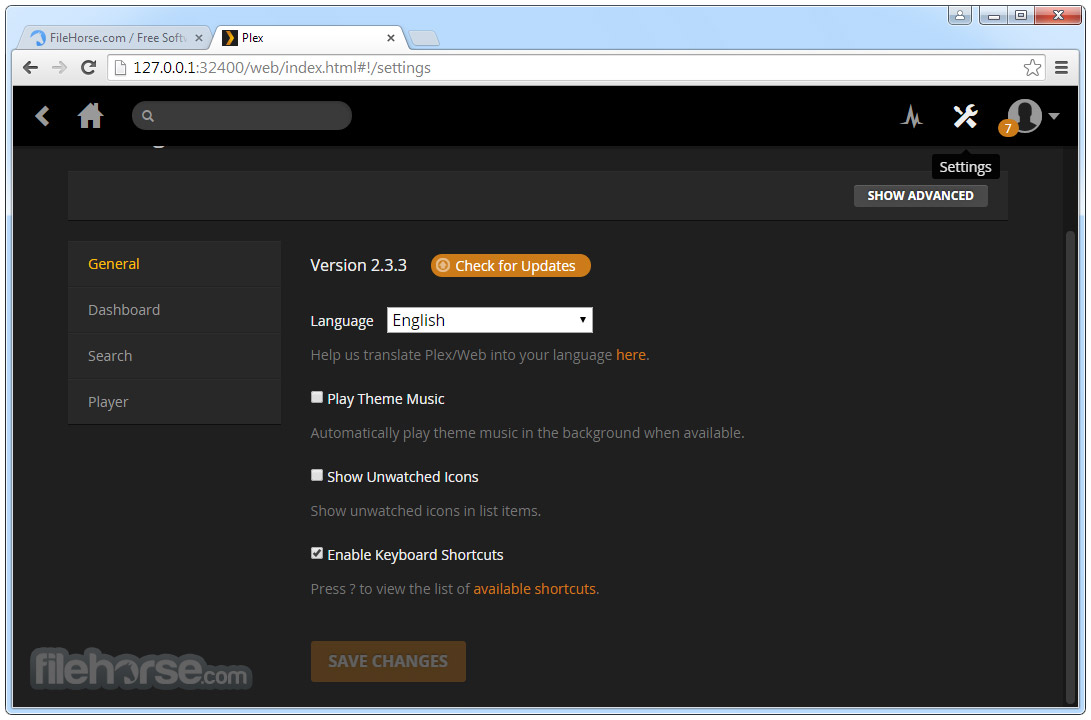
Task: Click the address bar URL
Action: point(282,67)
